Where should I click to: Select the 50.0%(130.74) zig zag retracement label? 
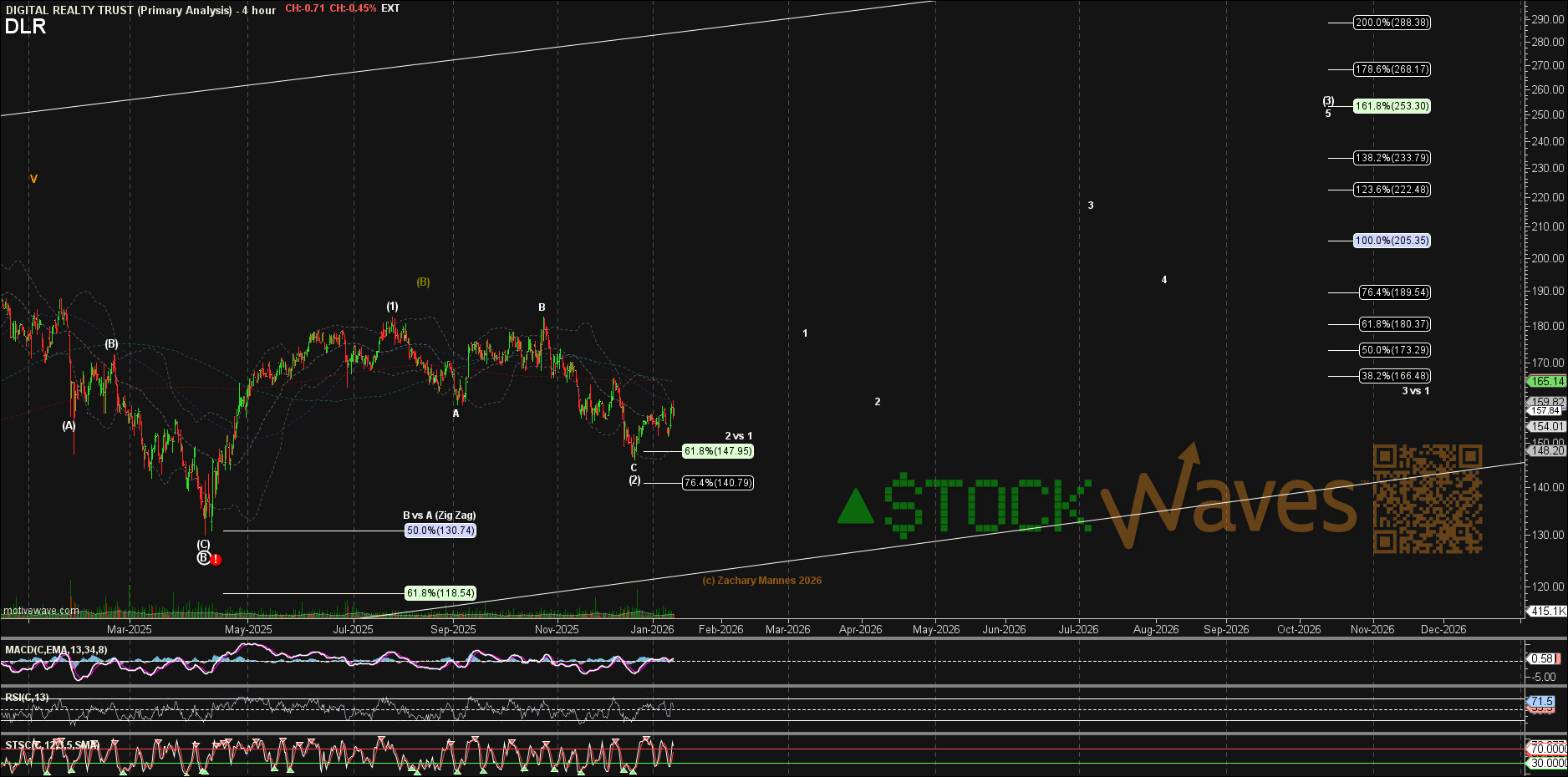440,531
